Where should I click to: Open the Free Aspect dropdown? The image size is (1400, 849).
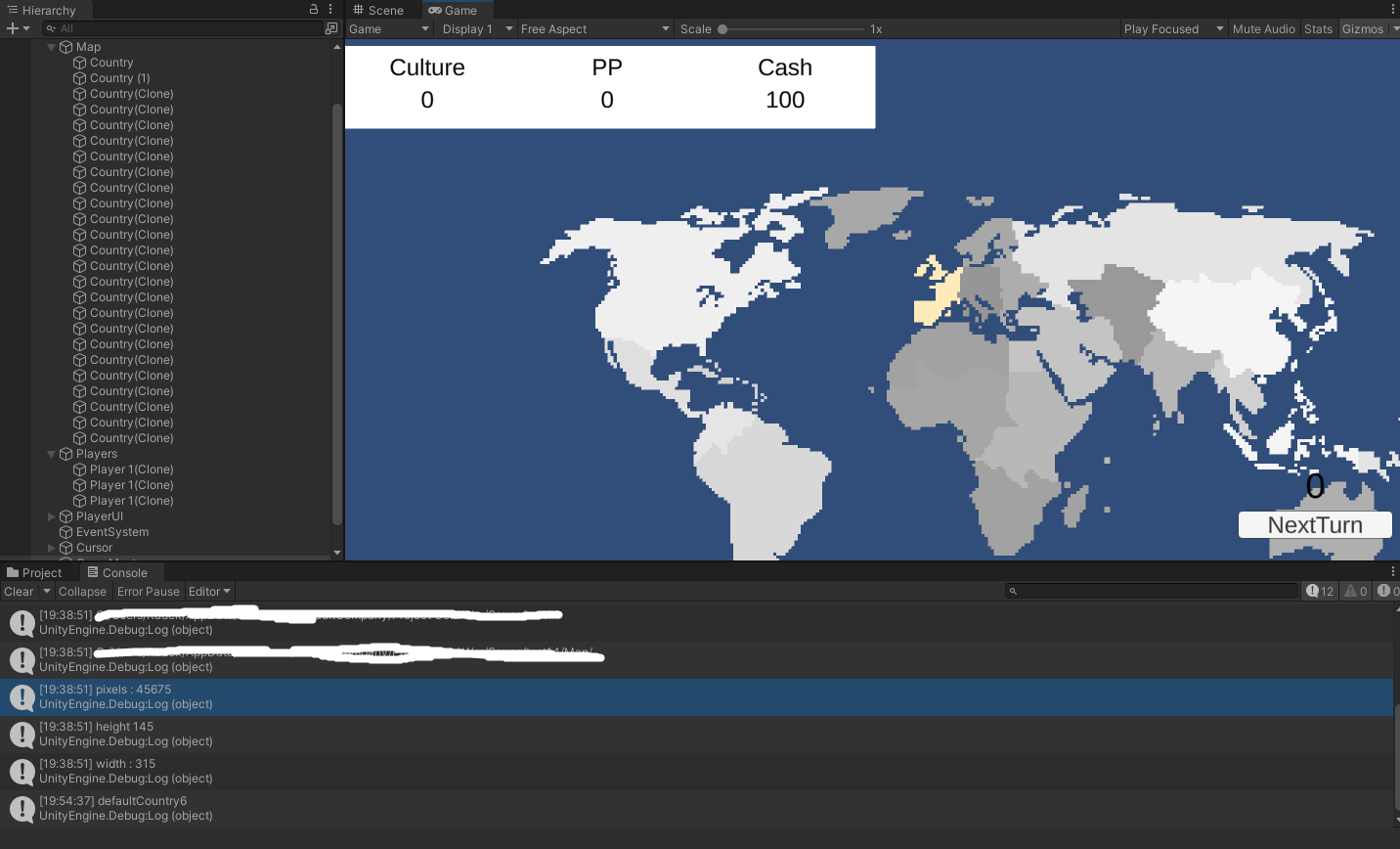pos(594,29)
